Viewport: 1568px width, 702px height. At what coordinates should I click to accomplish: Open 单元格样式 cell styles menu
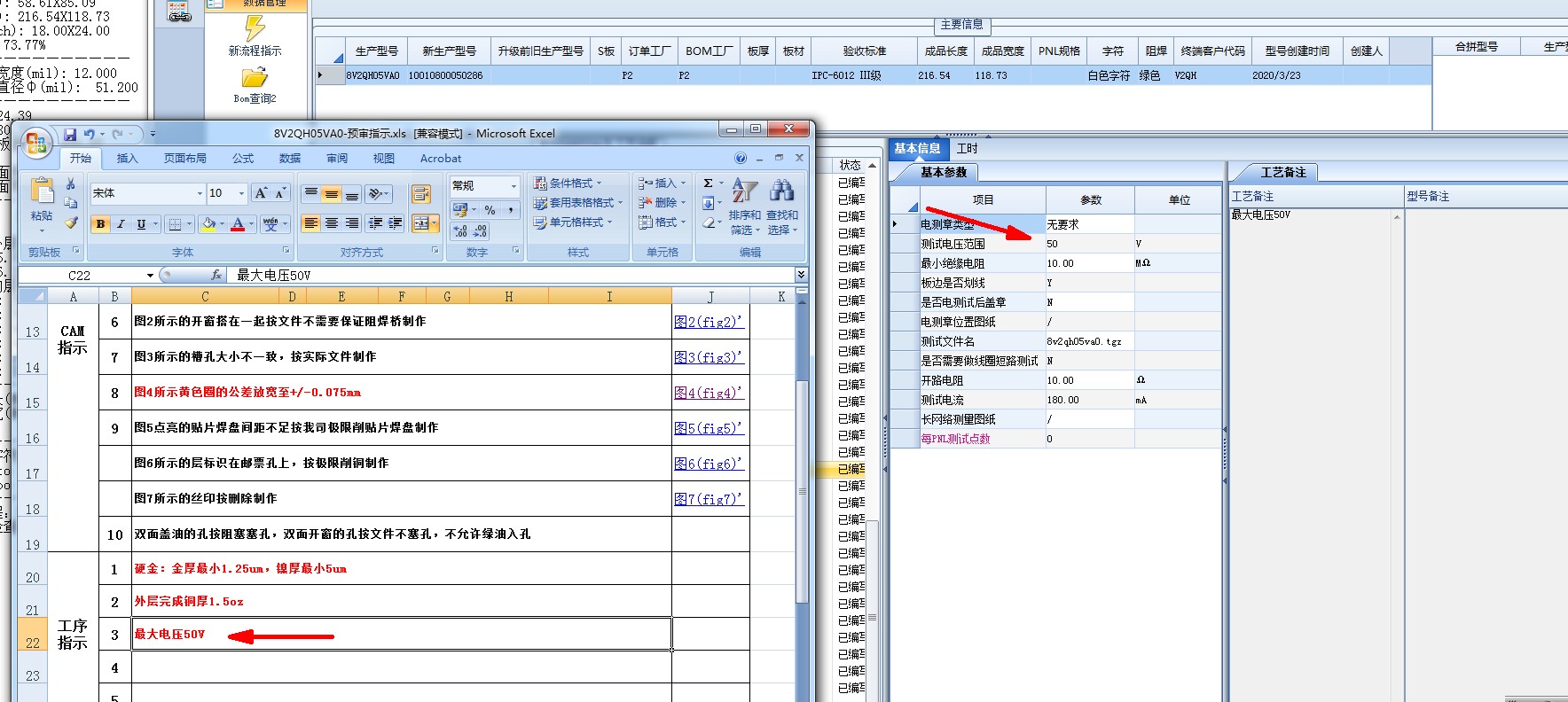coord(572,222)
